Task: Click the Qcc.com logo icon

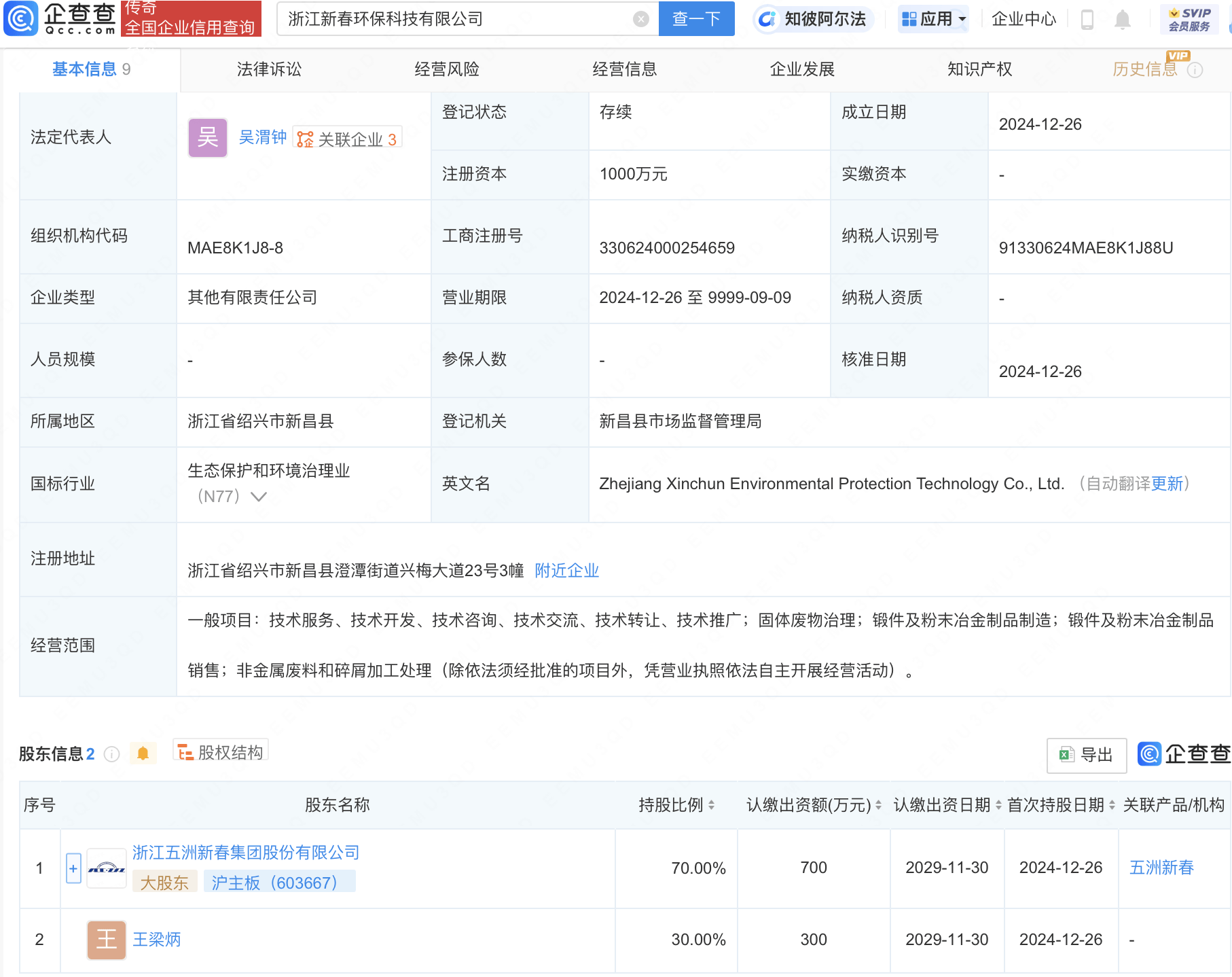Action: [x=21, y=18]
